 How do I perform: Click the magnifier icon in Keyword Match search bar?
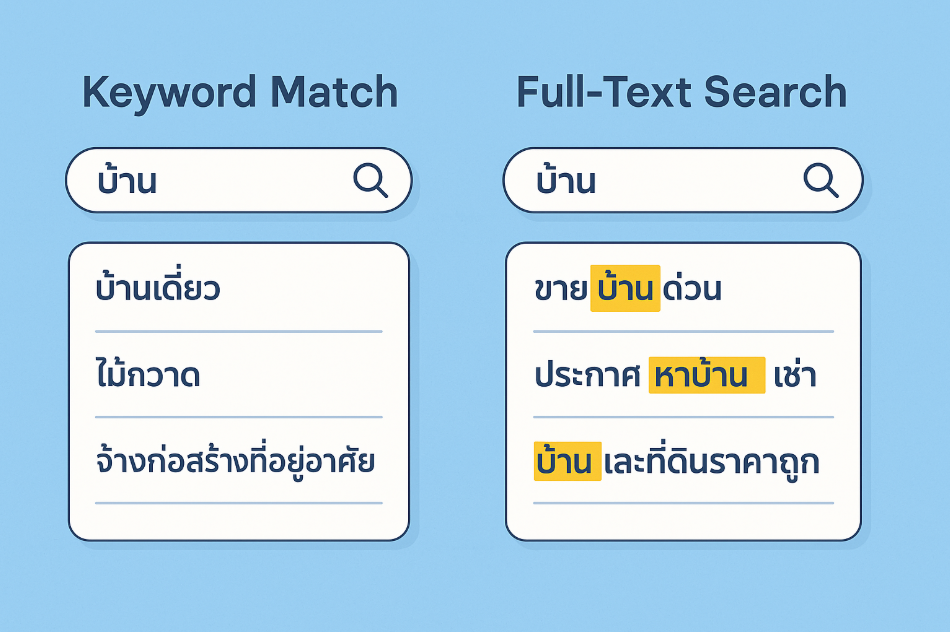[x=371, y=180]
